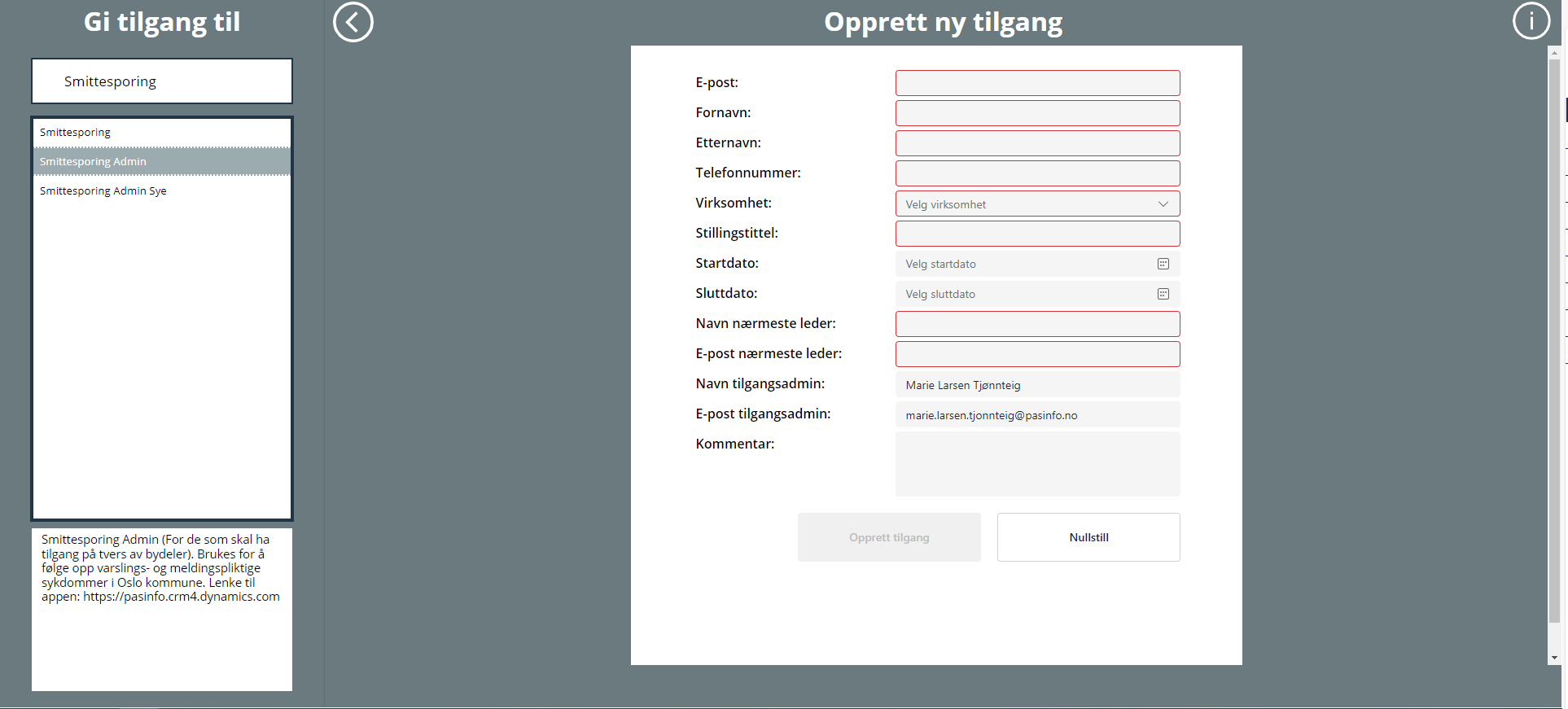1568x709 pixels.
Task: Click the Fornavn input field
Action: pos(1038,113)
